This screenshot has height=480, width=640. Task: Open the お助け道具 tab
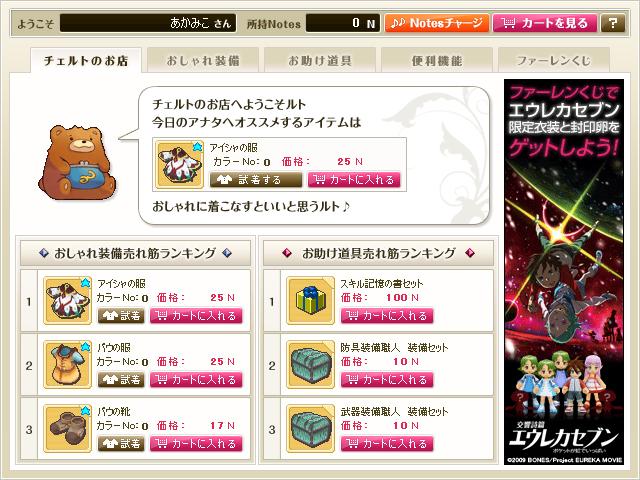pos(320,60)
